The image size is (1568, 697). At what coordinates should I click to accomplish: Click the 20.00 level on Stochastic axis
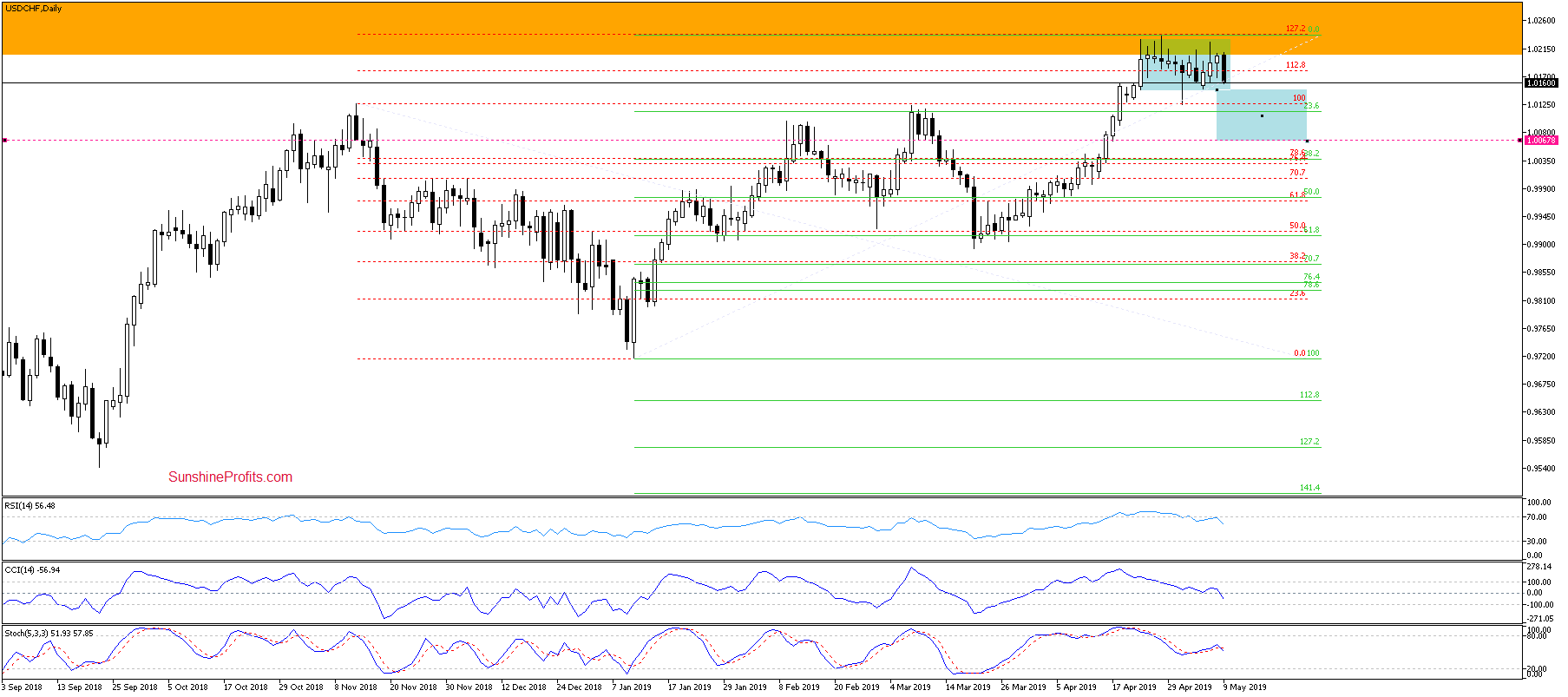tap(1537, 667)
